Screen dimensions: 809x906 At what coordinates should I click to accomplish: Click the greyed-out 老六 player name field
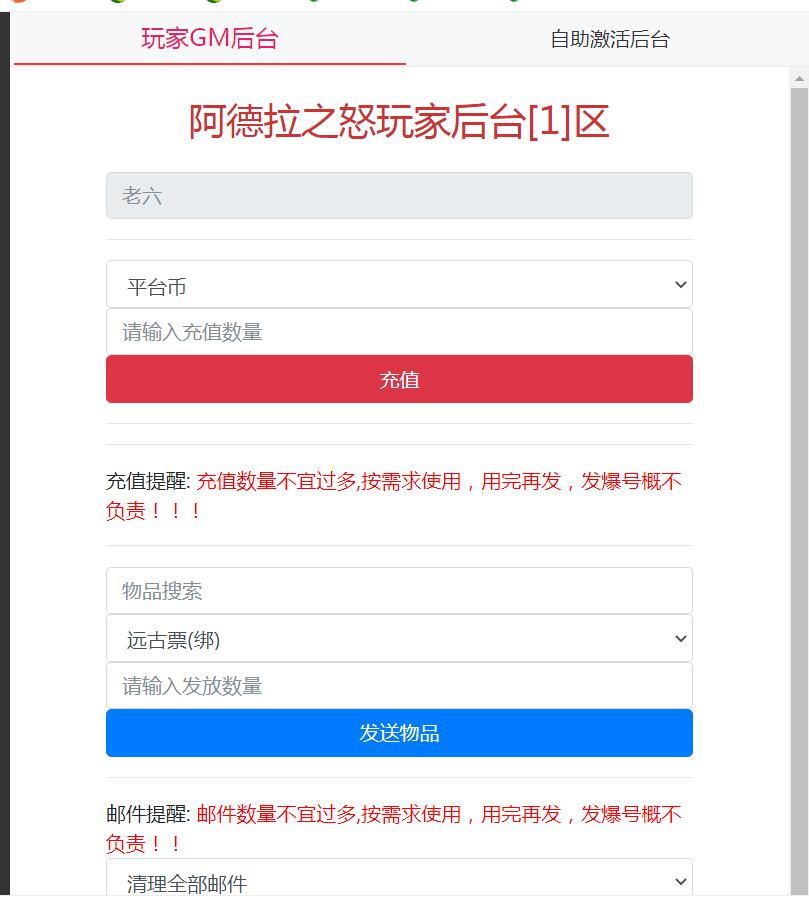[399, 196]
